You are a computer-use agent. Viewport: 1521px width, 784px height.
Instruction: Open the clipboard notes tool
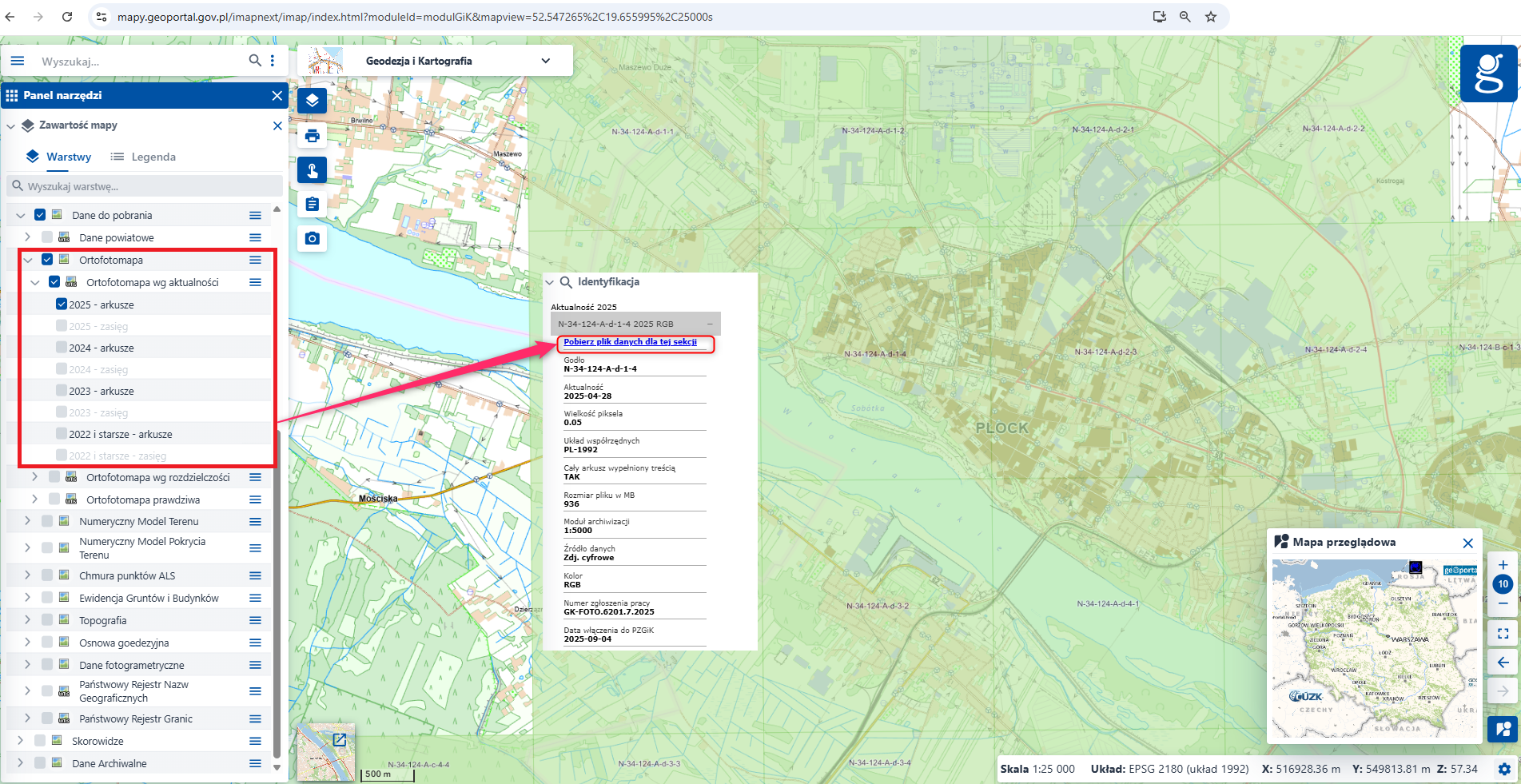click(312, 205)
